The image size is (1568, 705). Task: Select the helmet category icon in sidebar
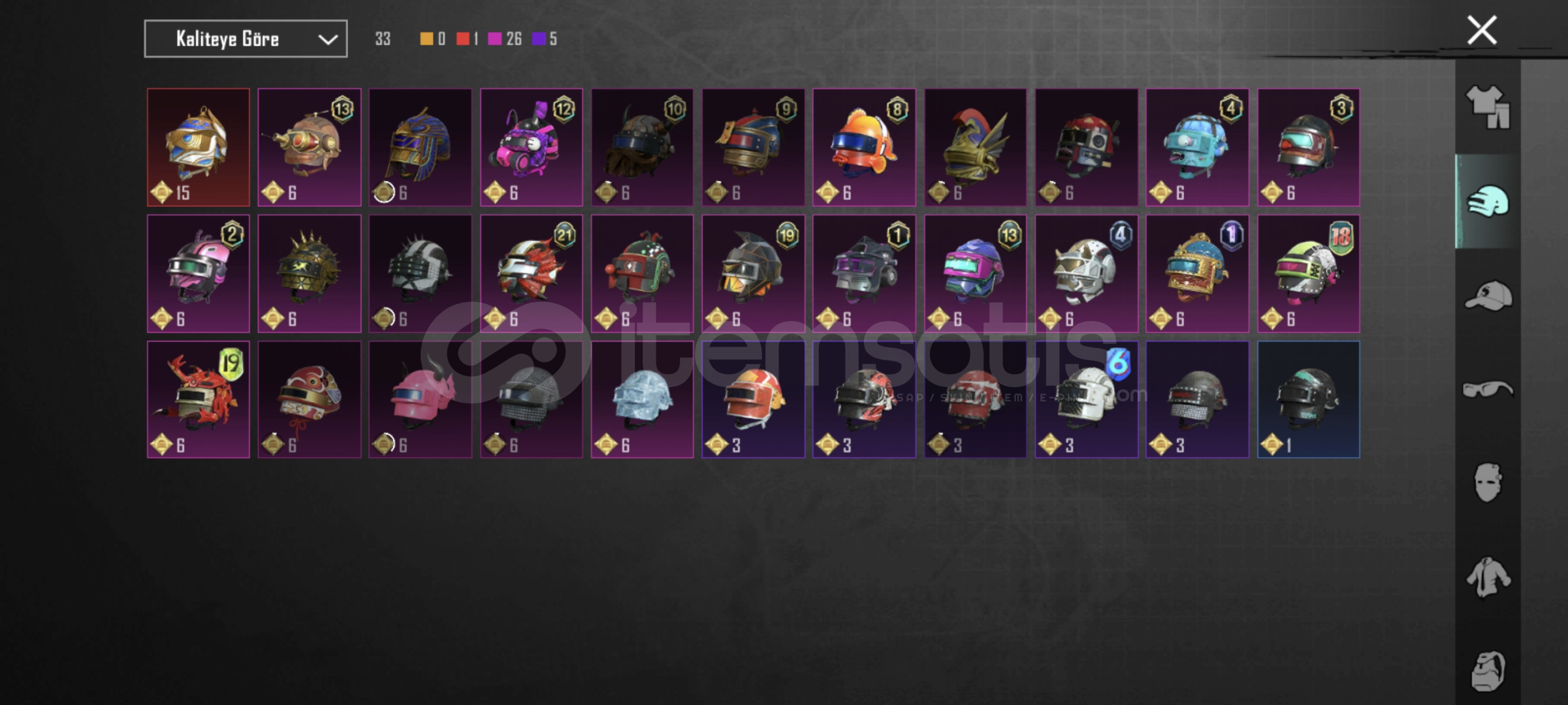pyautogui.click(x=1488, y=201)
